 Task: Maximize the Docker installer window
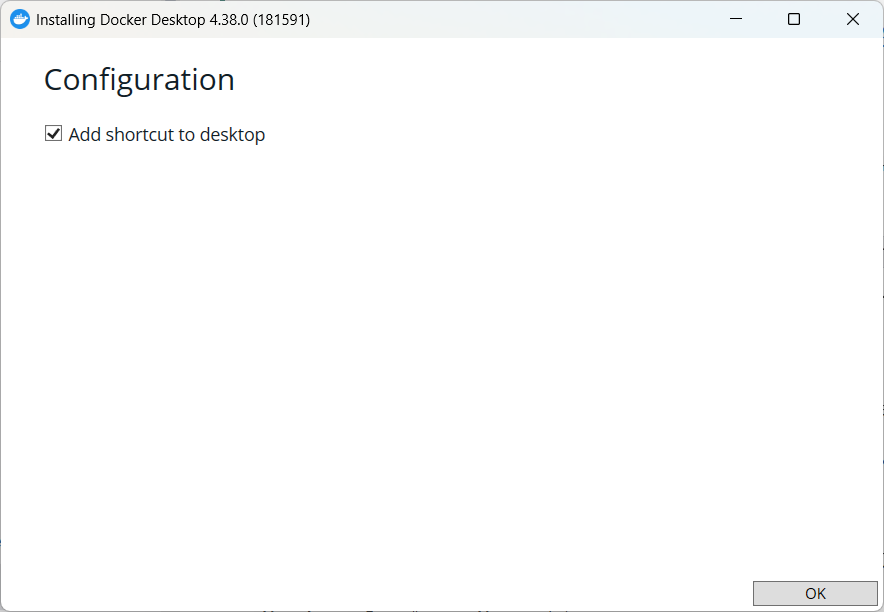[x=794, y=19]
